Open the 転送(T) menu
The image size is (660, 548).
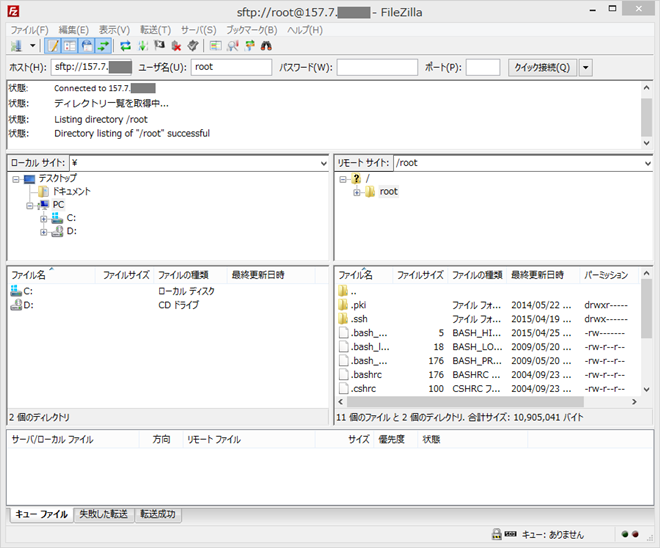pyautogui.click(x=156, y=30)
